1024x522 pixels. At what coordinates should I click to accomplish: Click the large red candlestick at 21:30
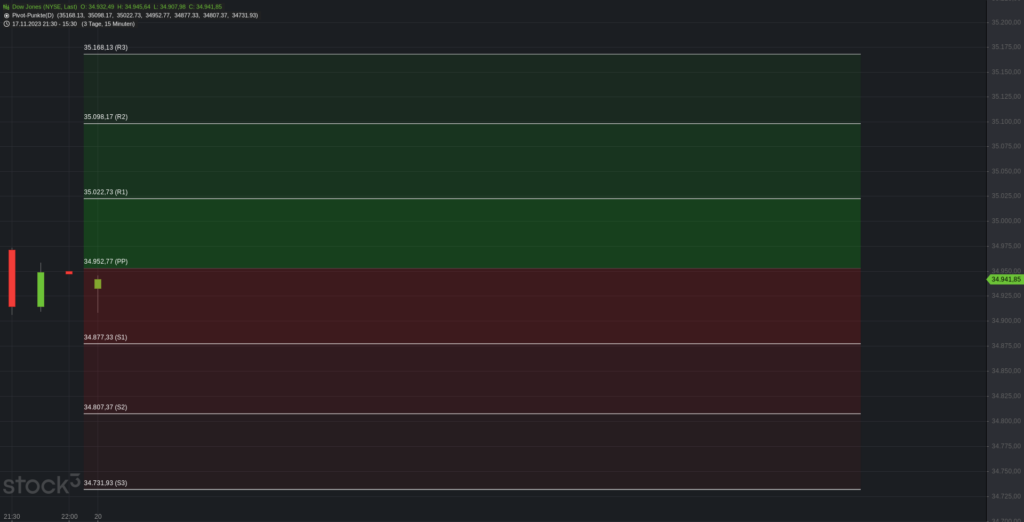click(12, 278)
